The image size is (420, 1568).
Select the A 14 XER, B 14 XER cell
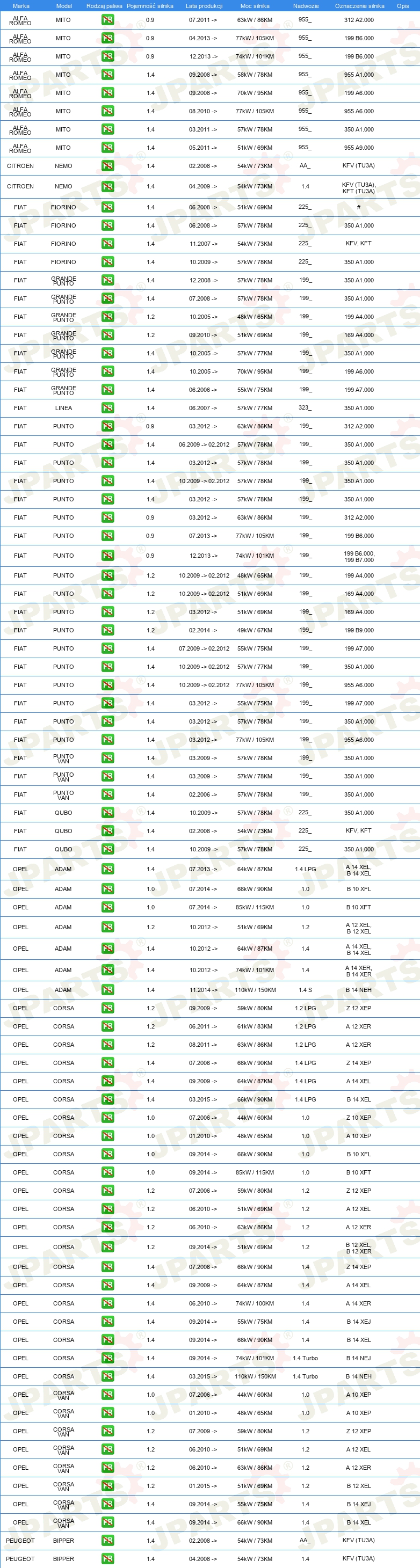359,971
